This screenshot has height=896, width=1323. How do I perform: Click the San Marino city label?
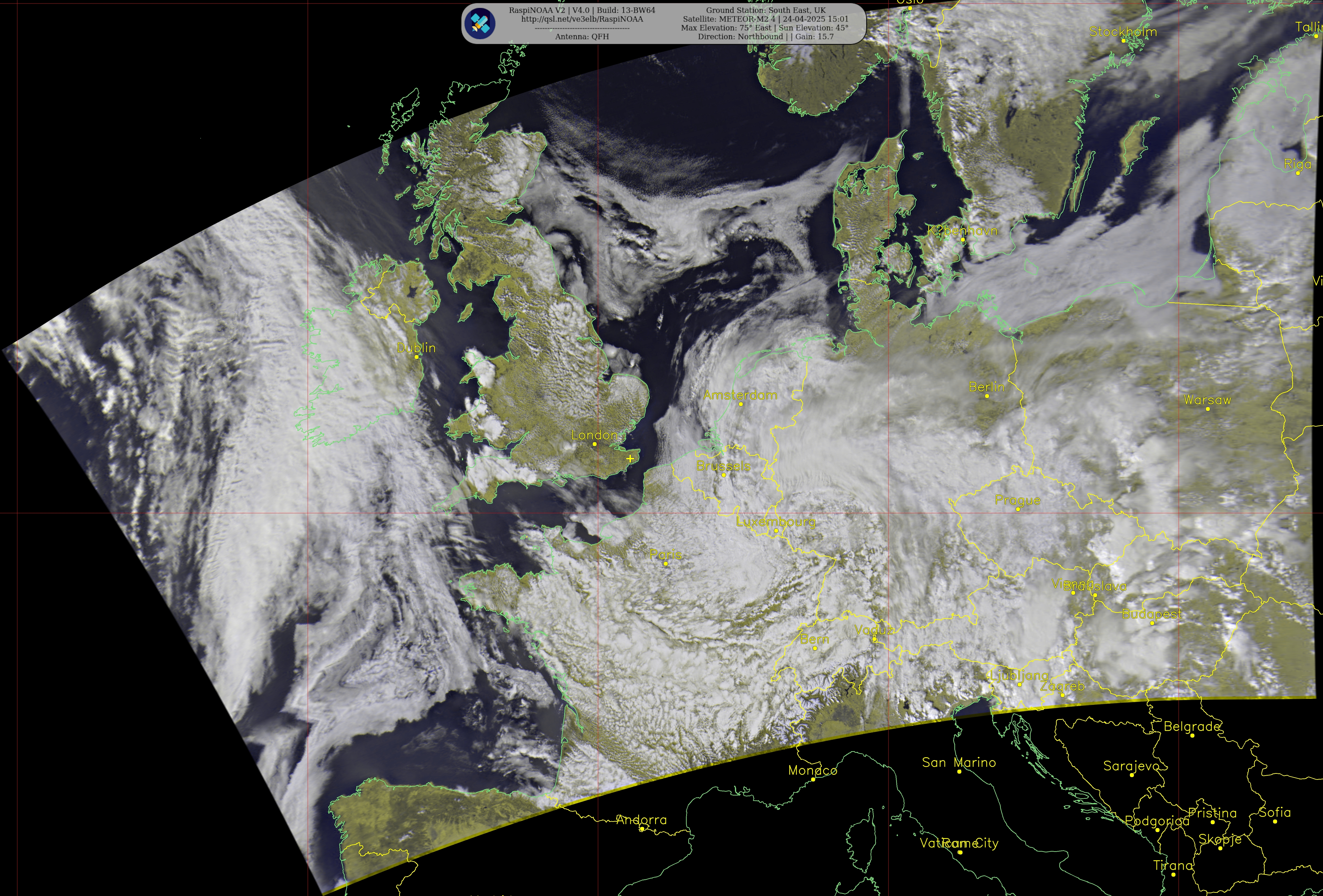click(x=959, y=762)
